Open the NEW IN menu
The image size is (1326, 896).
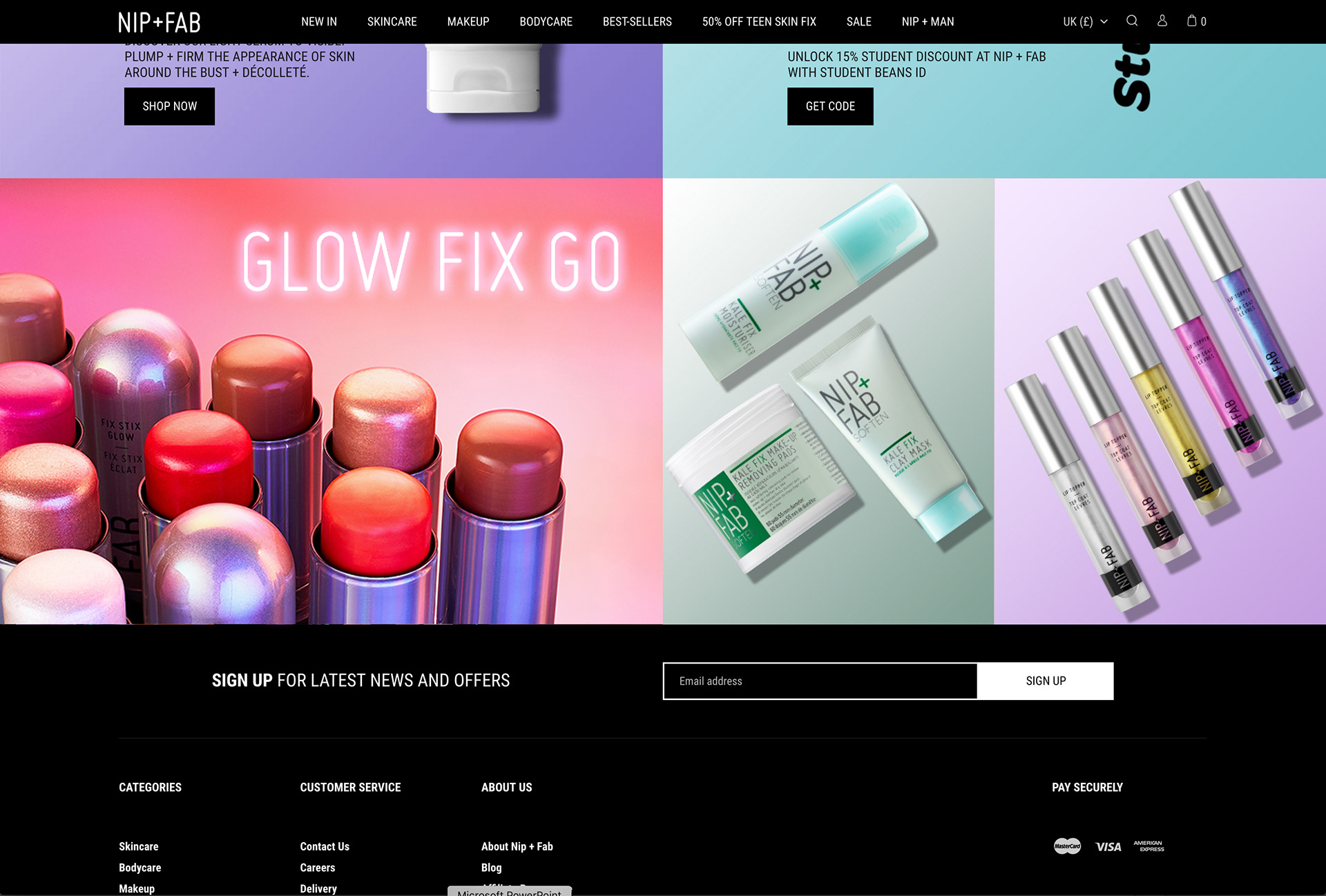pyautogui.click(x=319, y=21)
